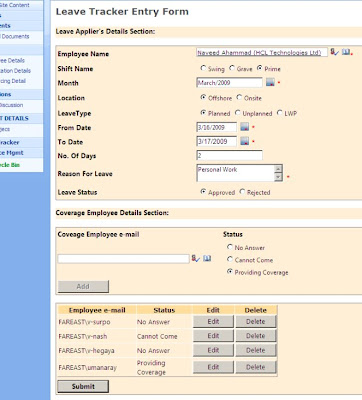Open address book icon for Coverage Employee e-mail
The image size is (362, 400).
(x=207, y=258)
